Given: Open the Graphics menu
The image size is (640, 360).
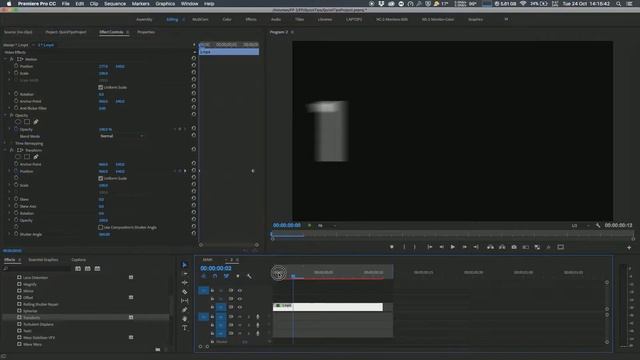Looking at the screenshot, I should 165,4.
